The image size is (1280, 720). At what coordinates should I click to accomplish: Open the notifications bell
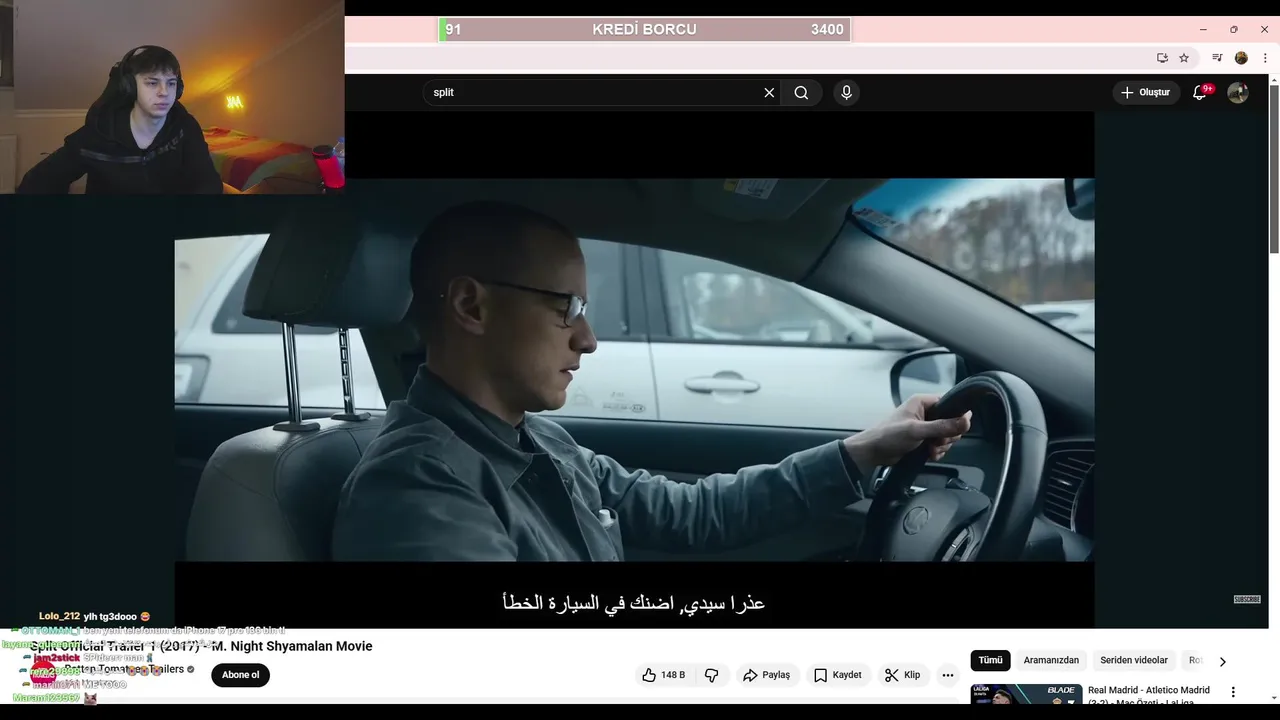point(1200,93)
